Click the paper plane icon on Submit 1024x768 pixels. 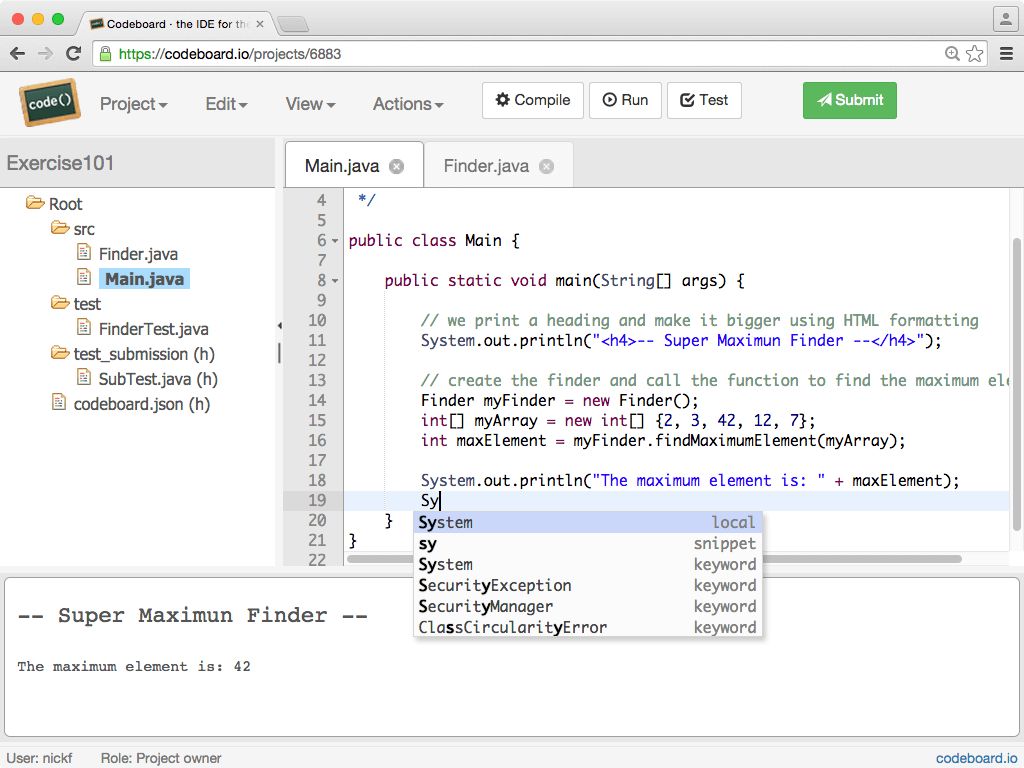click(825, 100)
